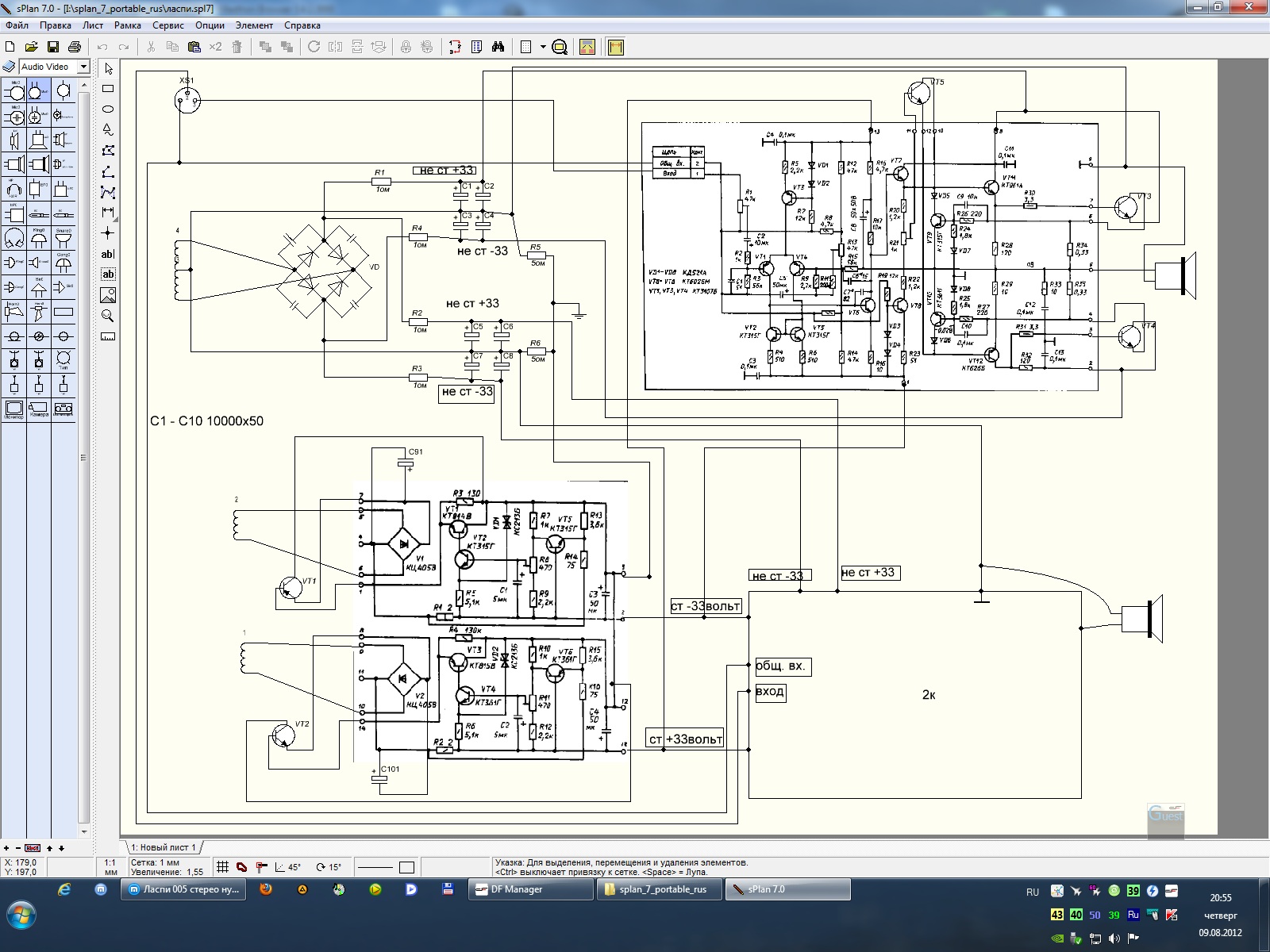This screenshot has height=952, width=1270.
Task: Open the Audio Video library dropdown
Action: coord(83,67)
